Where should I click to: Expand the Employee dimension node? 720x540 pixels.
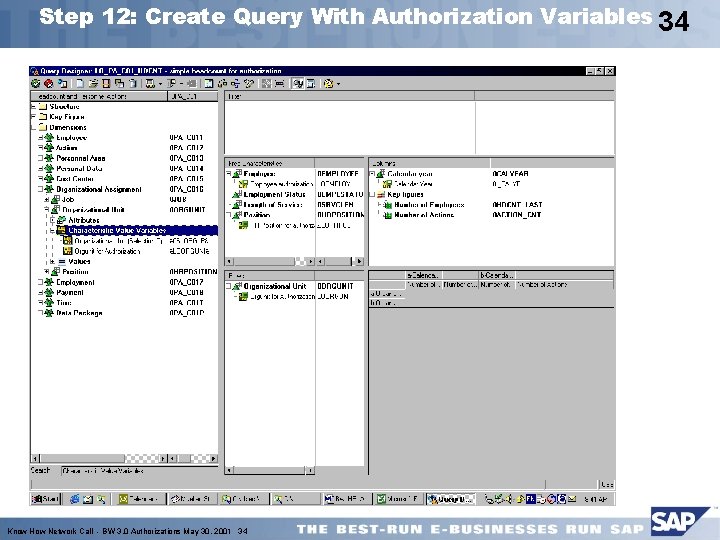[40, 137]
